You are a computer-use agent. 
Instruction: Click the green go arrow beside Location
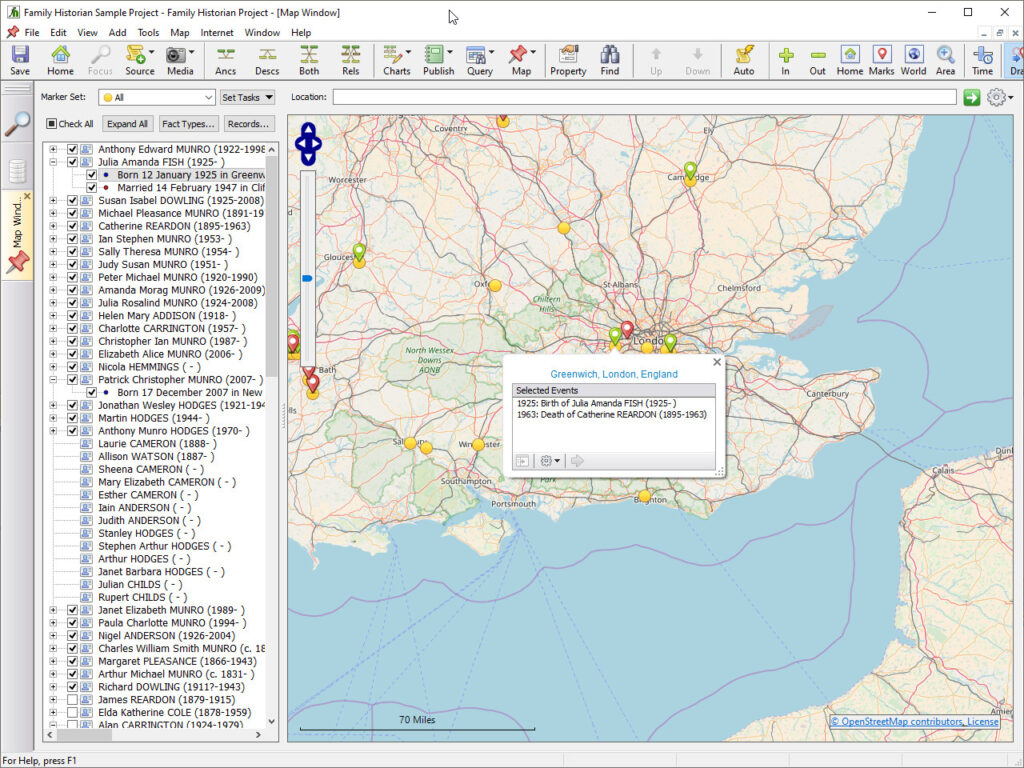(x=972, y=97)
